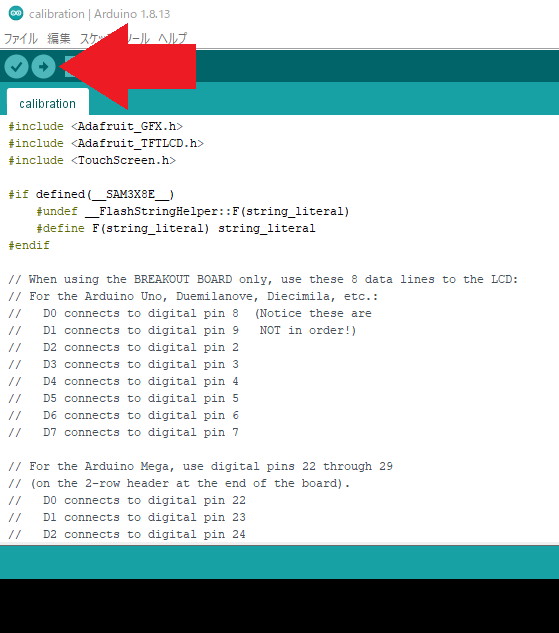Image resolution: width=559 pixels, height=633 pixels.
Task: Click the Arduino logo in title bar
Action: click(16, 13)
